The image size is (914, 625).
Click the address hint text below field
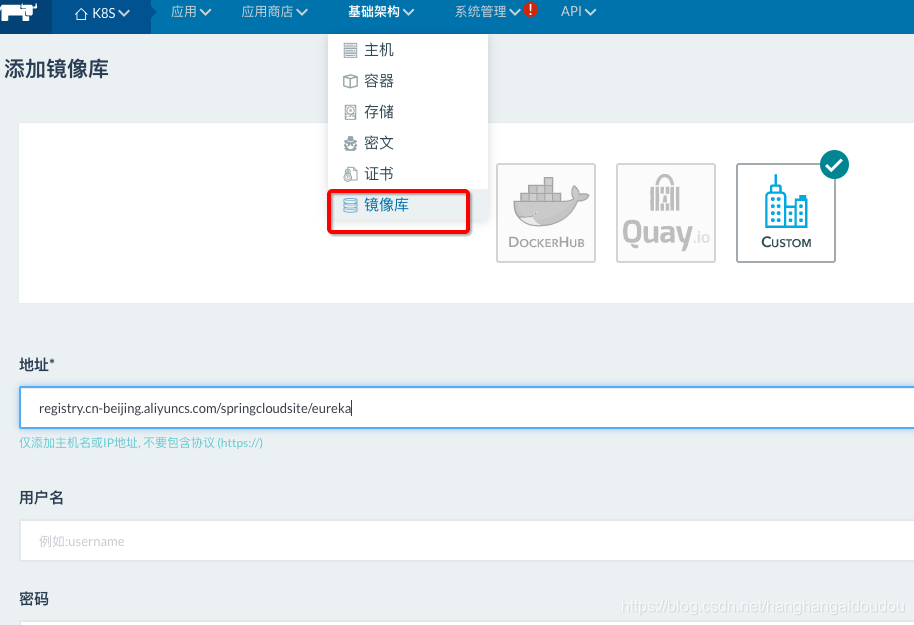click(x=141, y=443)
